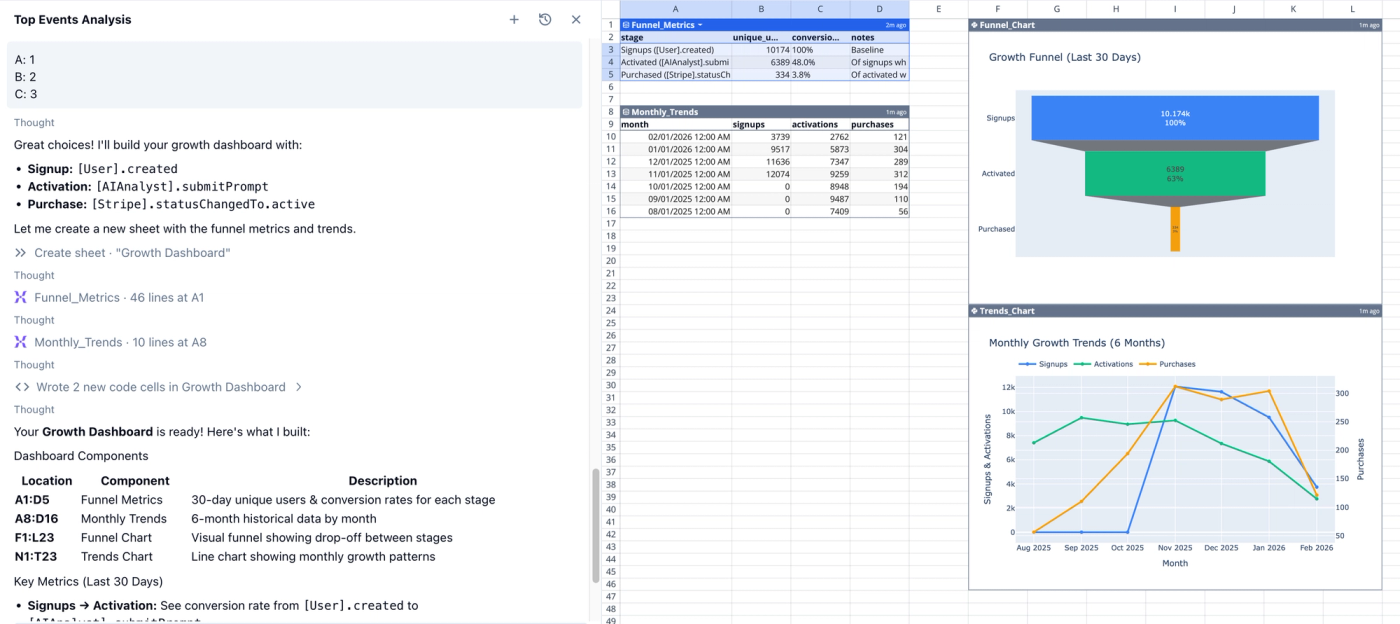This screenshot has width=1400, height=624.
Task: Click the 'notes' column header cell
Action: [x=880, y=37]
